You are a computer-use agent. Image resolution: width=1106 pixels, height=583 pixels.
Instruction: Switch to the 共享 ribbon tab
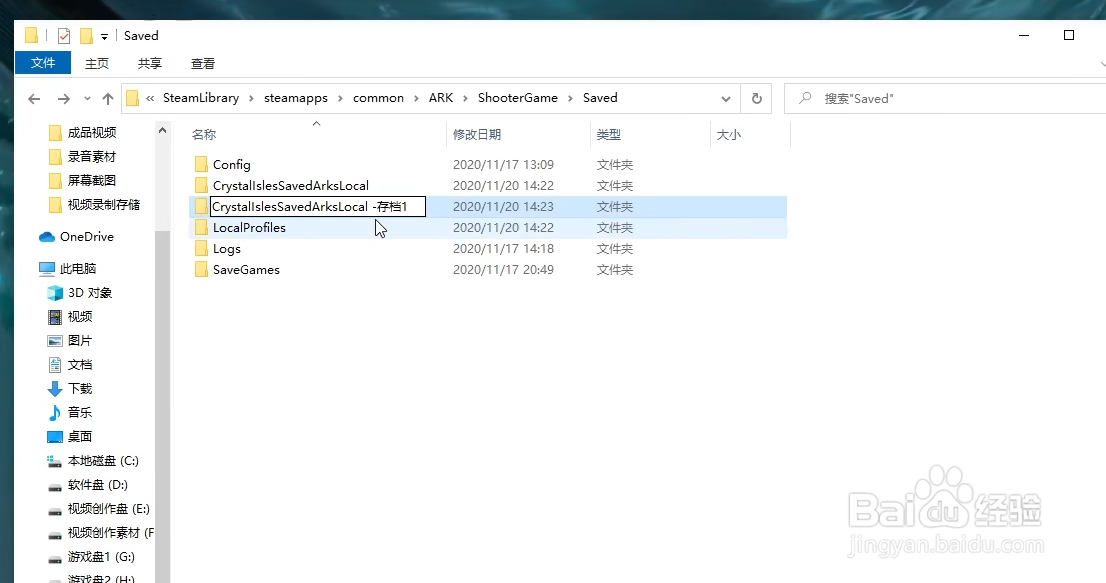150,63
